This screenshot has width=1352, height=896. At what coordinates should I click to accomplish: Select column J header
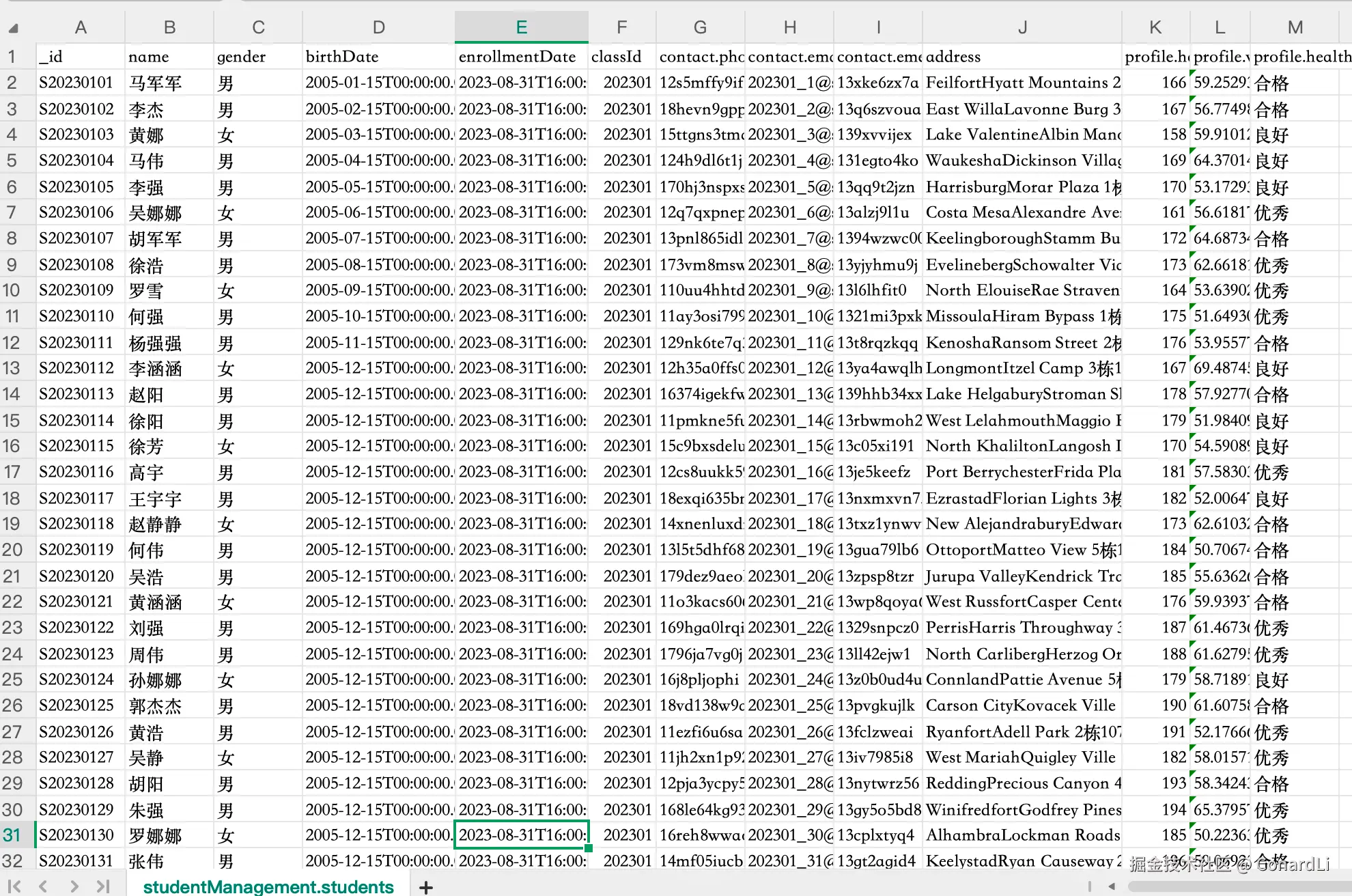pos(1022,27)
